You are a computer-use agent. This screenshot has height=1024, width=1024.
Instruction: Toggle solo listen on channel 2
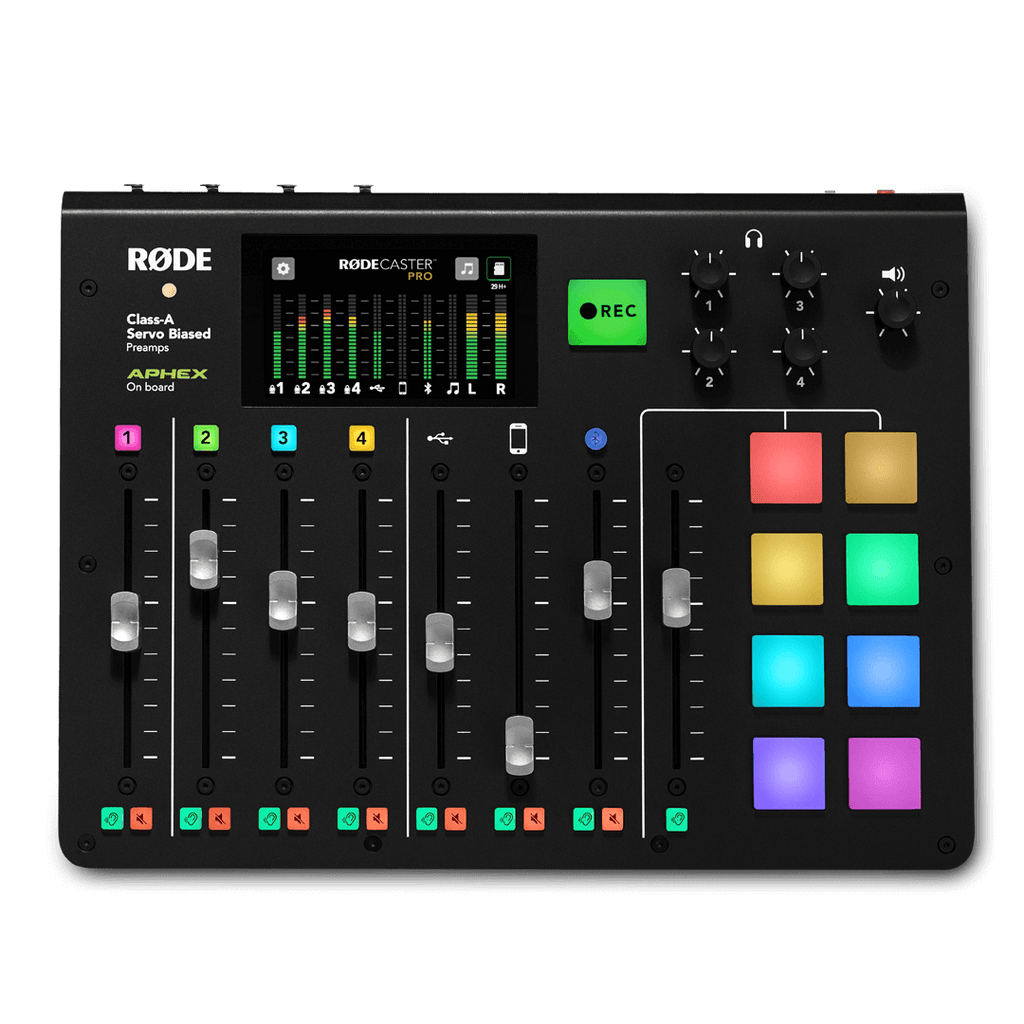click(x=190, y=819)
